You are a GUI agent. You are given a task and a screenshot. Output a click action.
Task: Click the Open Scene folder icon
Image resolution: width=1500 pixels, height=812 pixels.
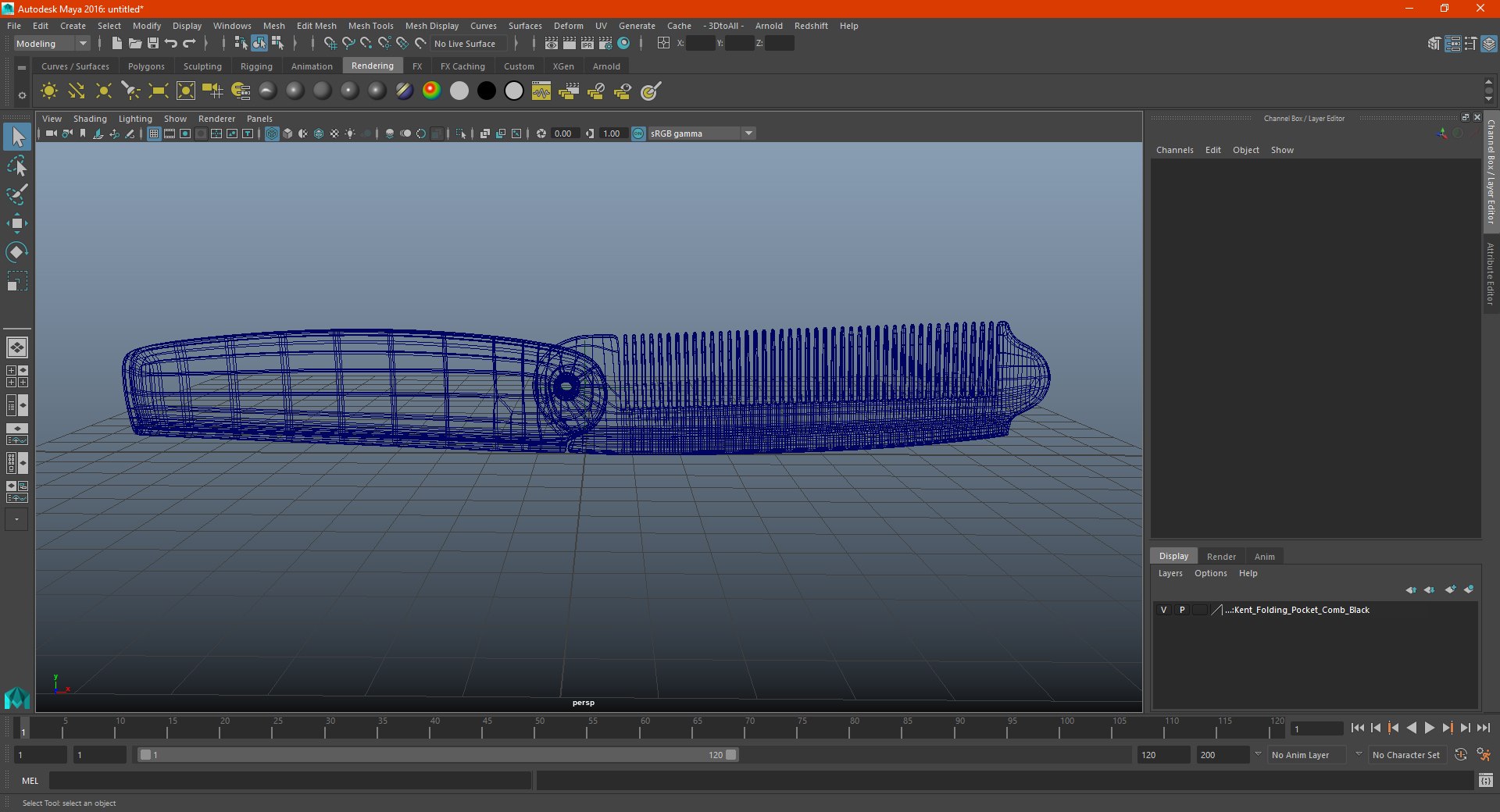135,43
